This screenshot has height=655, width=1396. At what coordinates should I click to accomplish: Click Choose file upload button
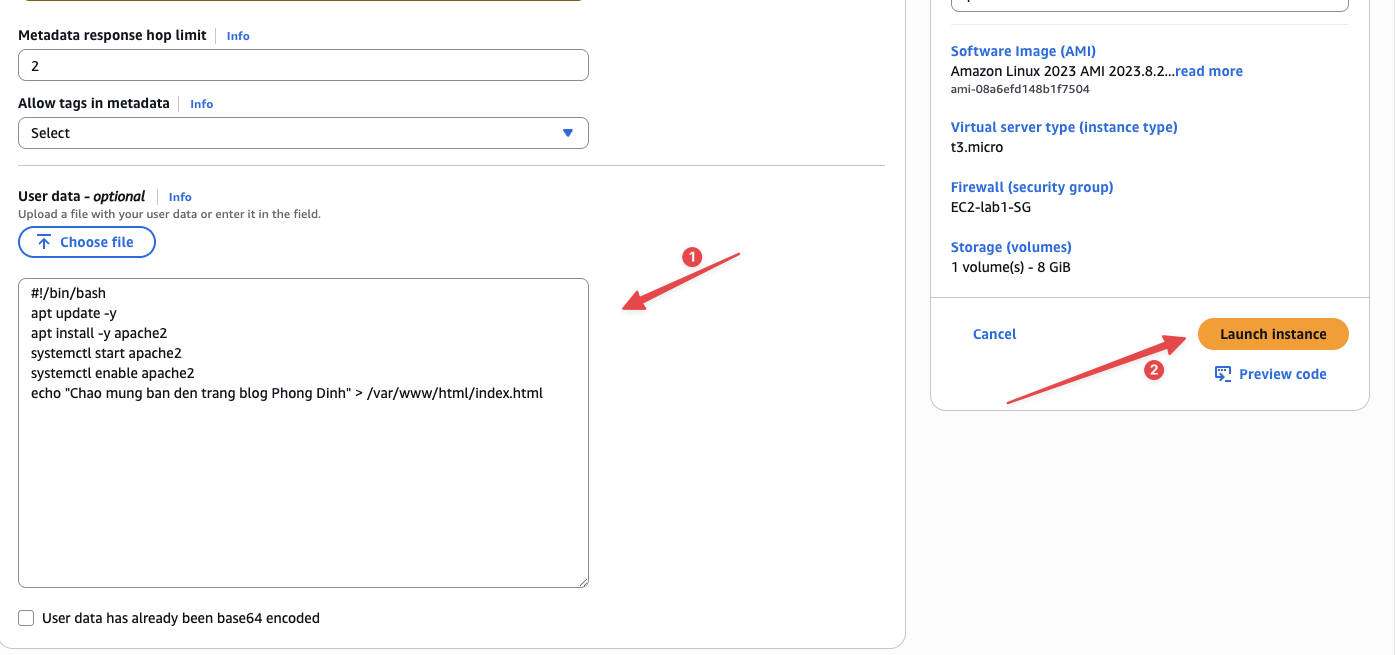87,242
